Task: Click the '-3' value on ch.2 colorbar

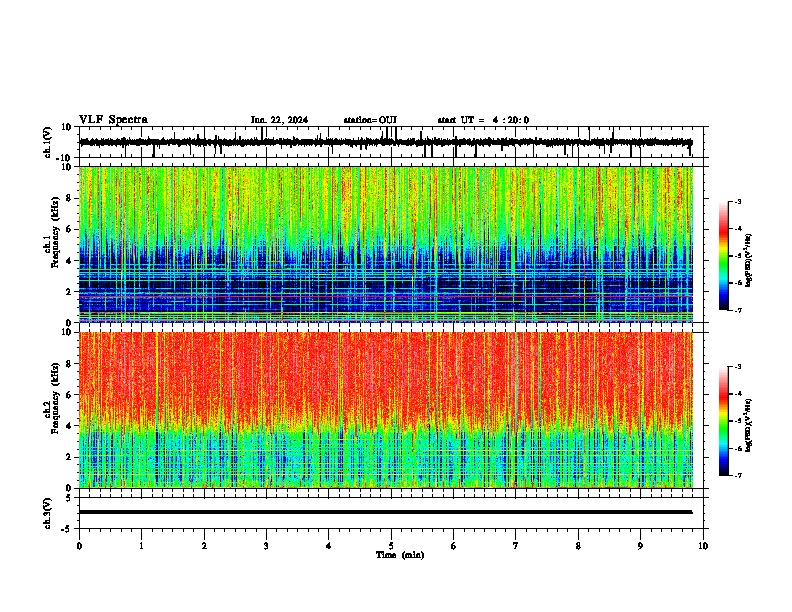Action: [x=737, y=367]
